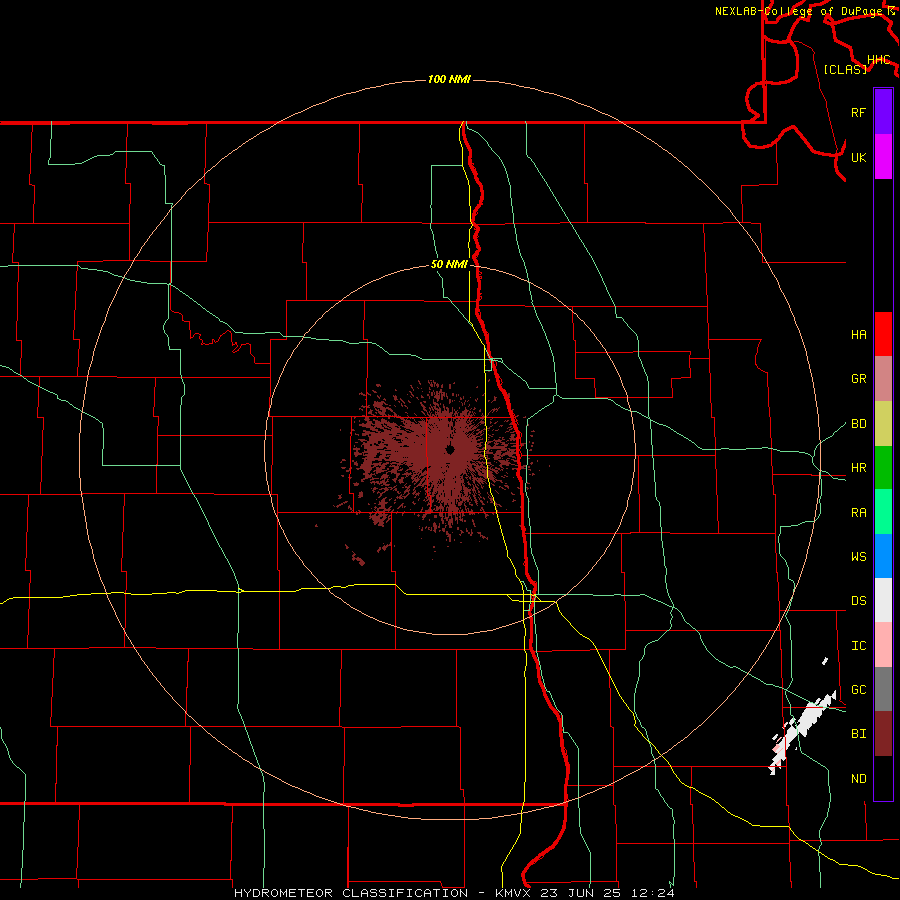The height and width of the screenshot is (900, 900).
Task: Click the GR legend label
Action: point(858,379)
